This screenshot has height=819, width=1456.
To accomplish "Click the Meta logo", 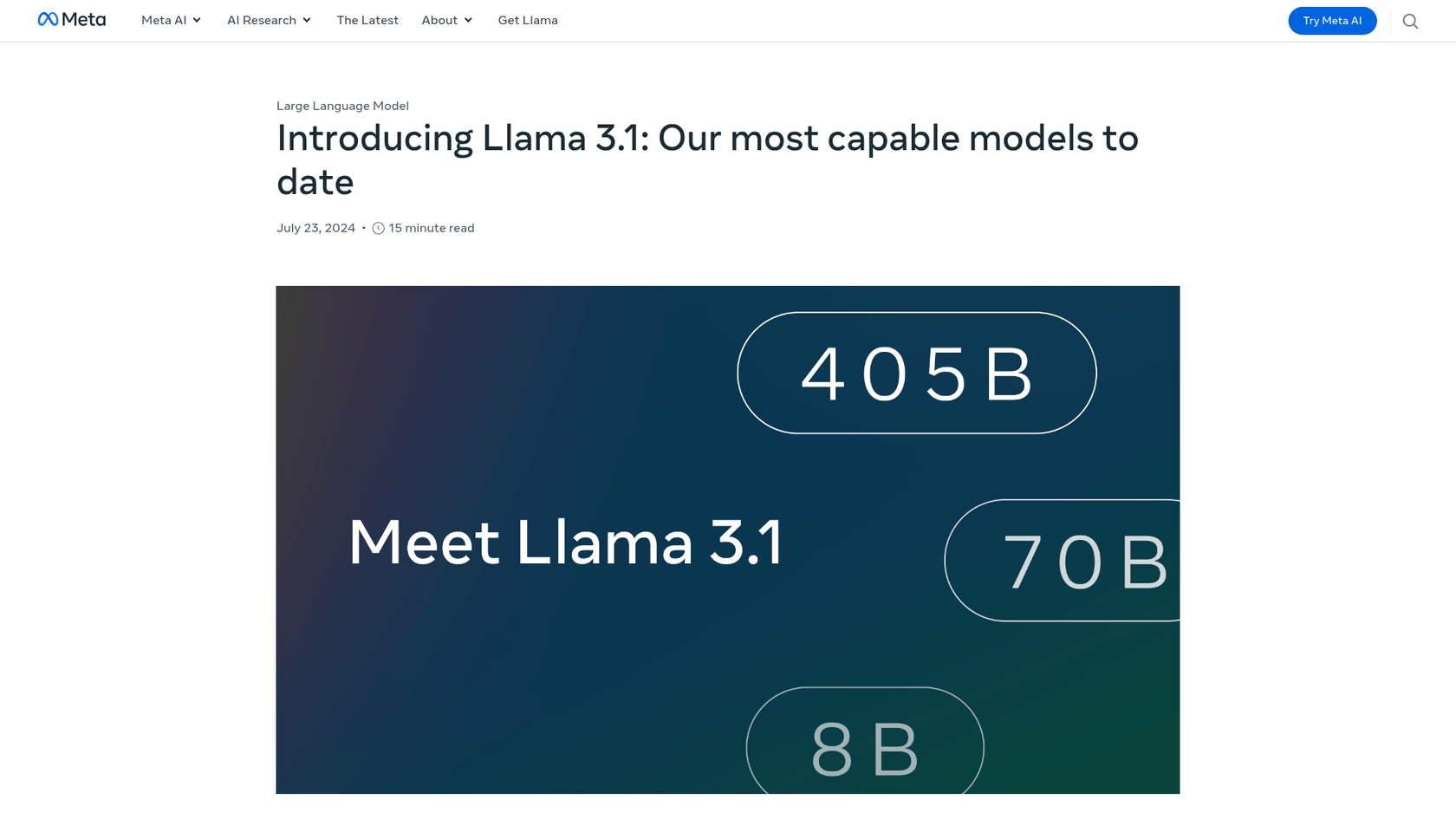I will pyautogui.click(x=72, y=20).
